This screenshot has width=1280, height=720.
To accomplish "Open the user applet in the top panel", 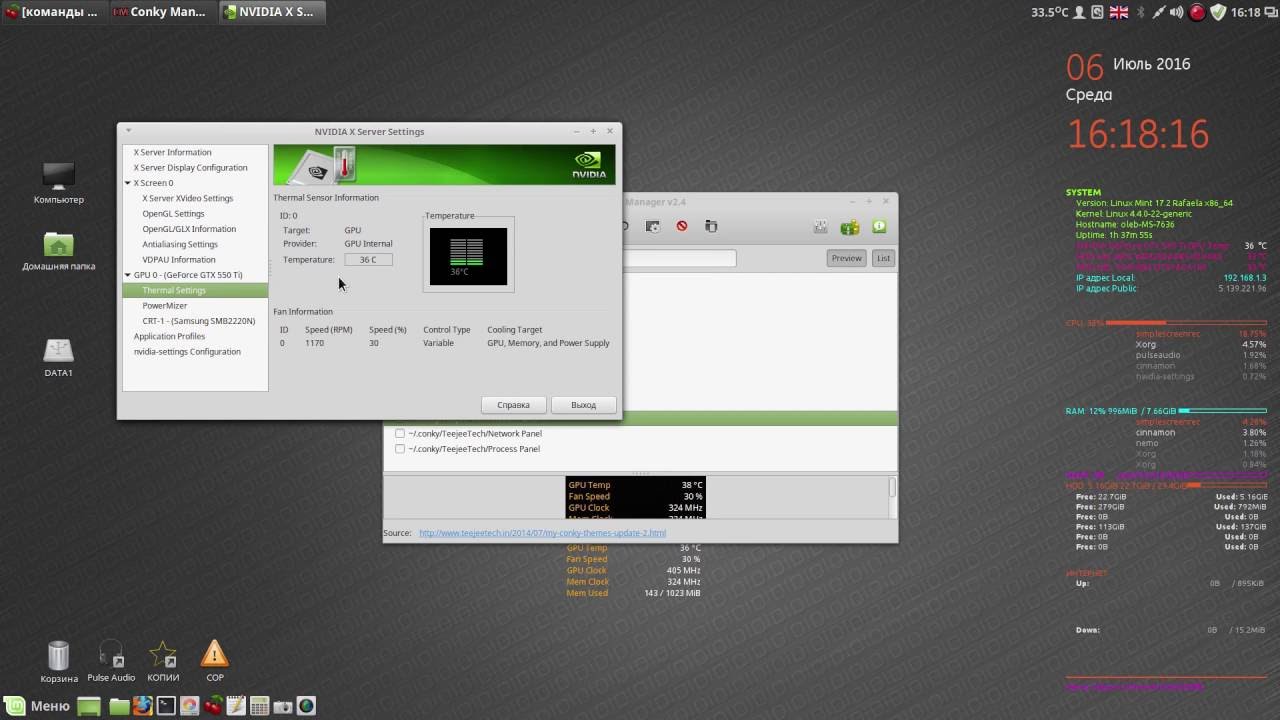I will coord(1080,12).
